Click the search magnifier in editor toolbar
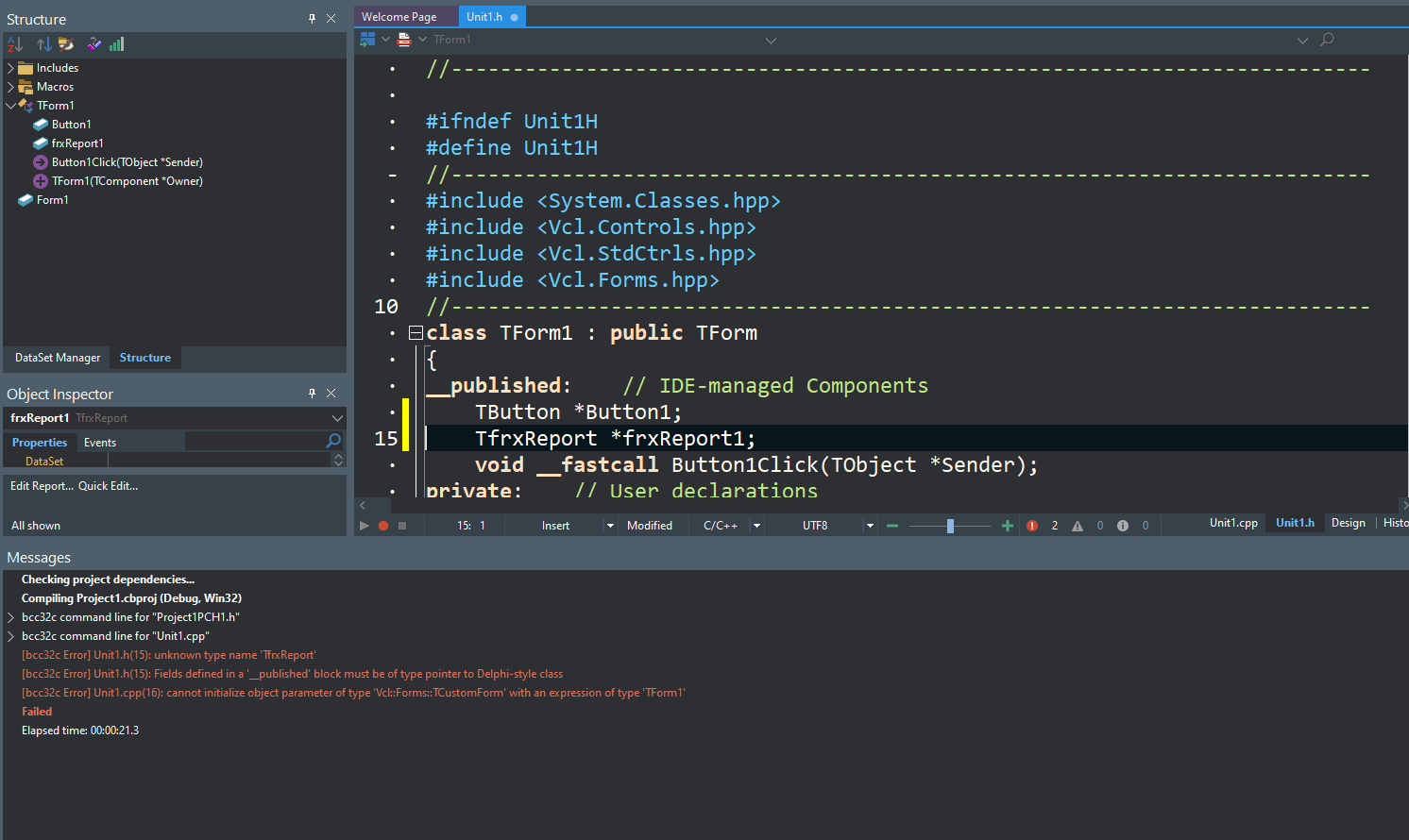The height and width of the screenshot is (840, 1409). (x=1327, y=40)
